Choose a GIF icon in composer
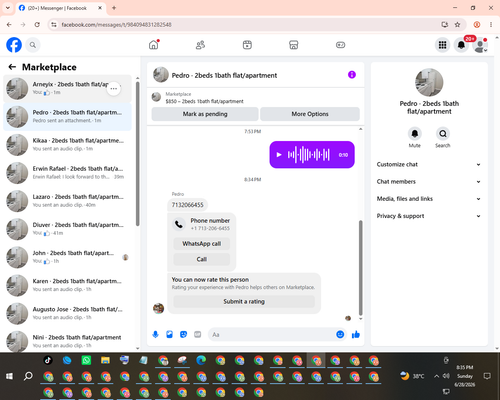 (x=198, y=334)
